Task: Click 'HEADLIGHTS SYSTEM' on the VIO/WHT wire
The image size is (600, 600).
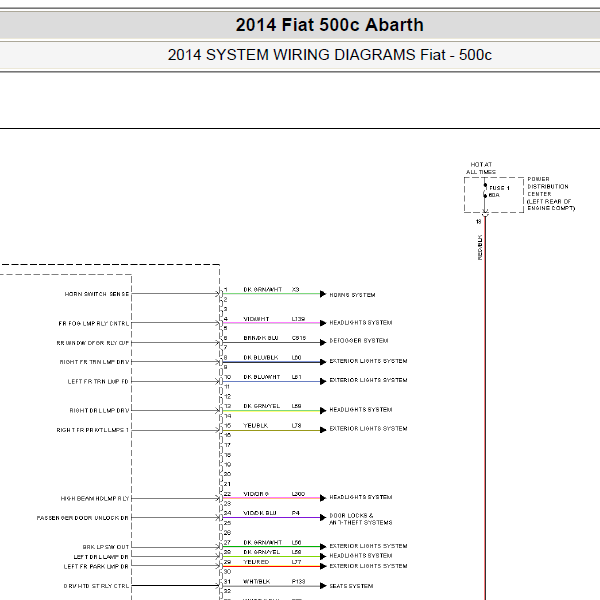Action: coord(361,323)
